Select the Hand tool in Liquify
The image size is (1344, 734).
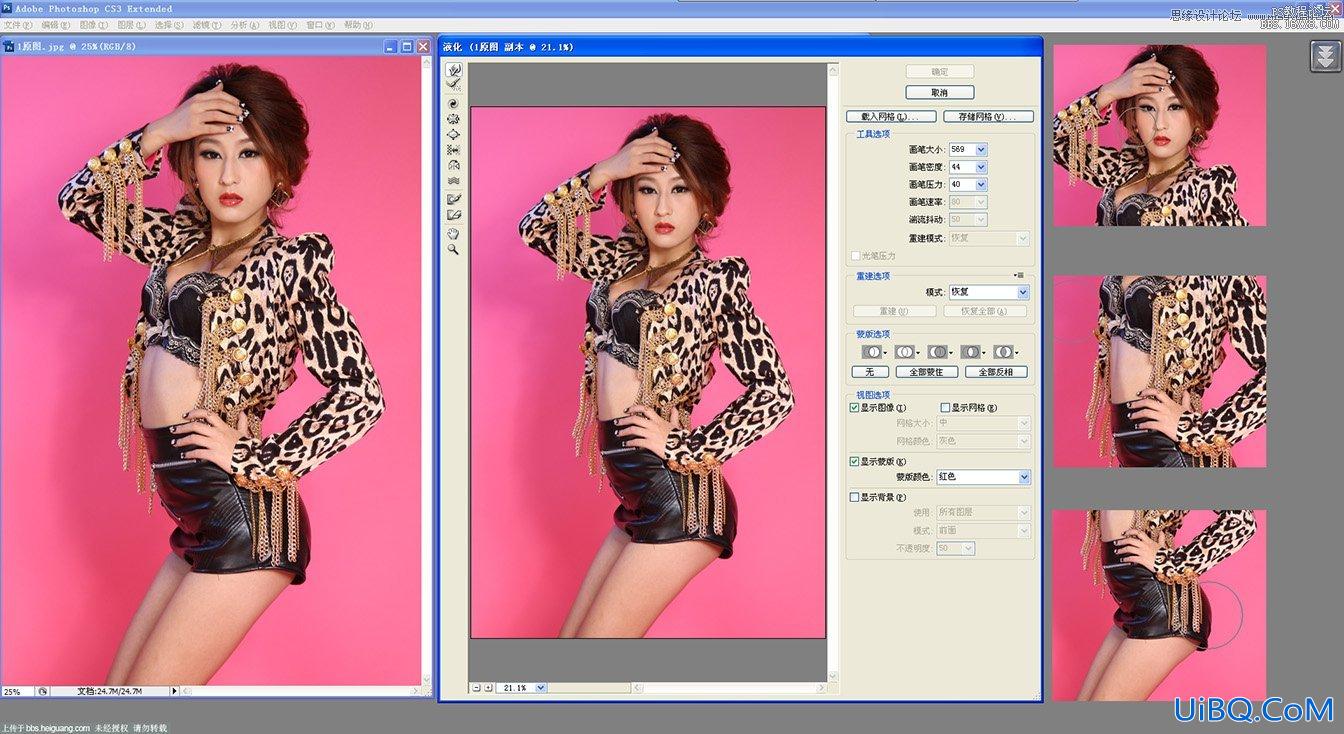(x=454, y=233)
